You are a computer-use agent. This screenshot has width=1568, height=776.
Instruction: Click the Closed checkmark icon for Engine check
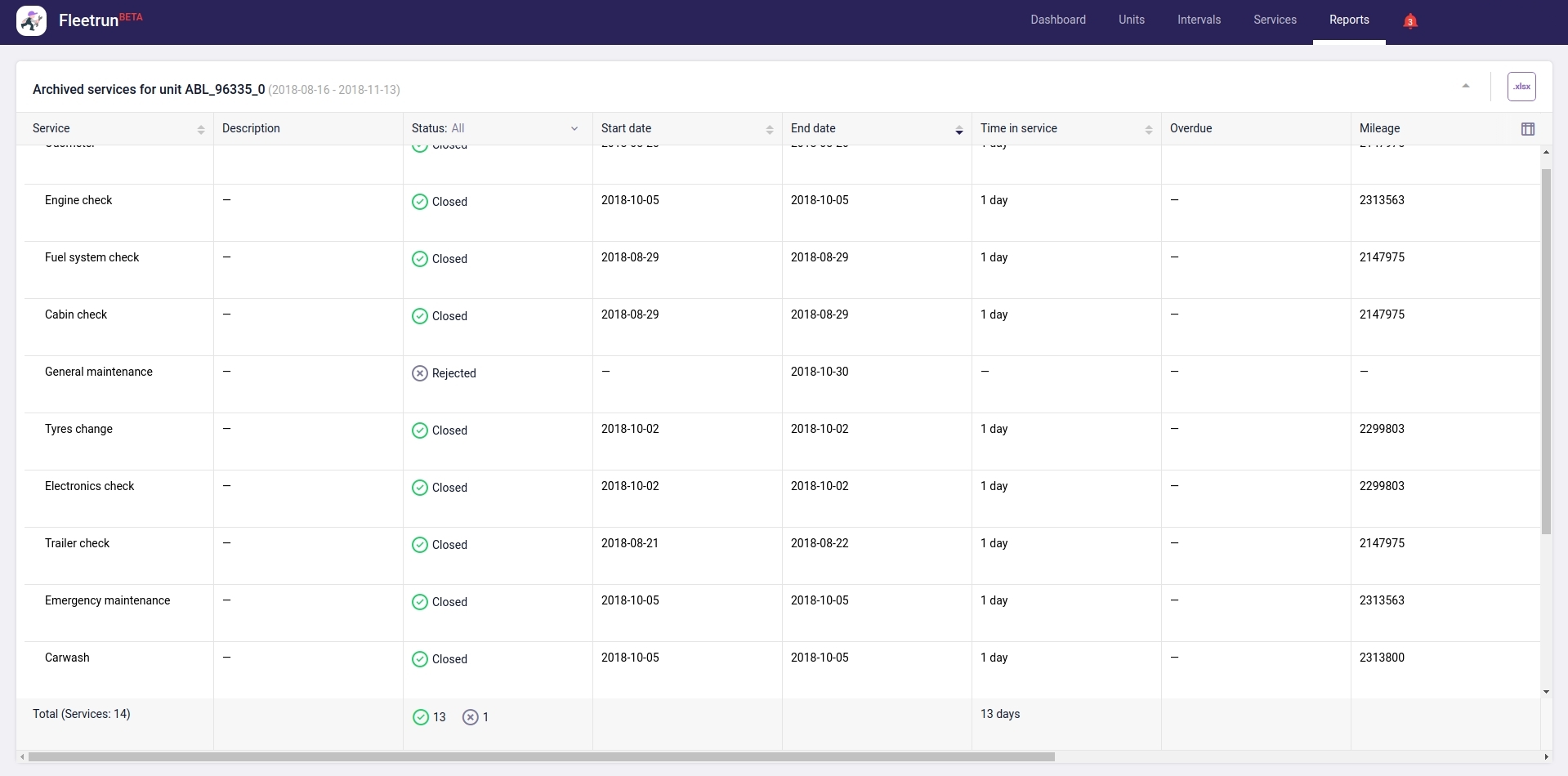419,202
